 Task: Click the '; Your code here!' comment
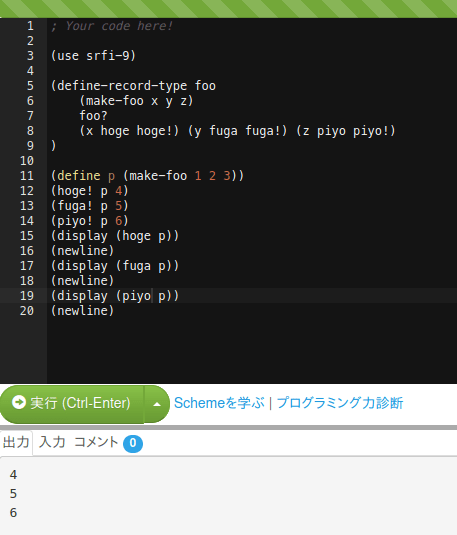click(112, 26)
